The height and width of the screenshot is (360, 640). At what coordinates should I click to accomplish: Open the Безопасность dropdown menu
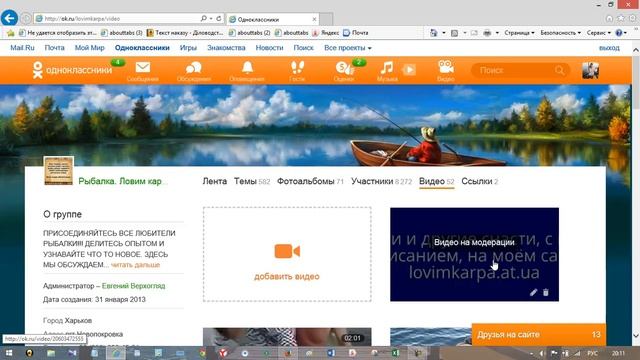[560, 33]
